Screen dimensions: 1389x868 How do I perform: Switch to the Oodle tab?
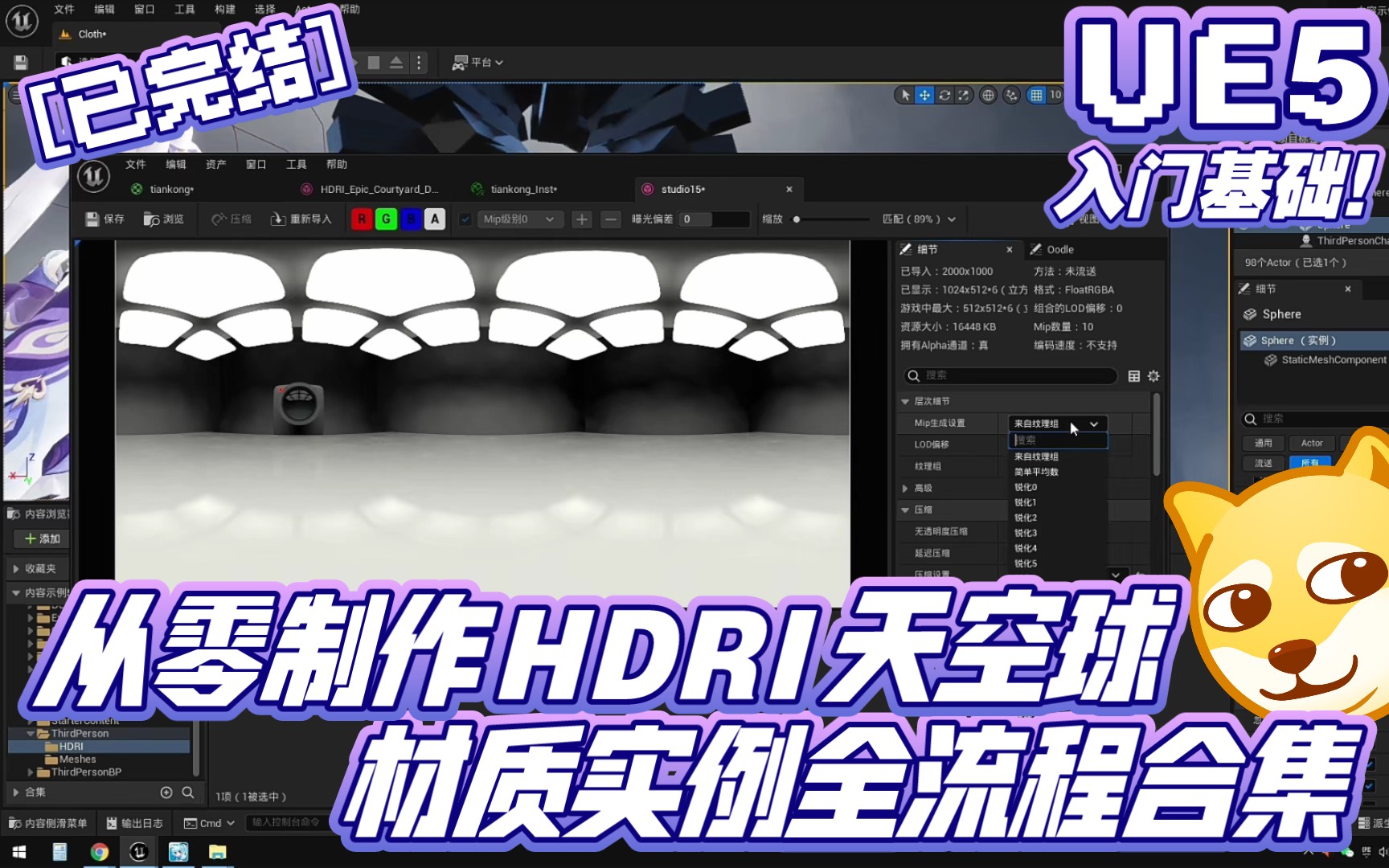click(x=1052, y=249)
